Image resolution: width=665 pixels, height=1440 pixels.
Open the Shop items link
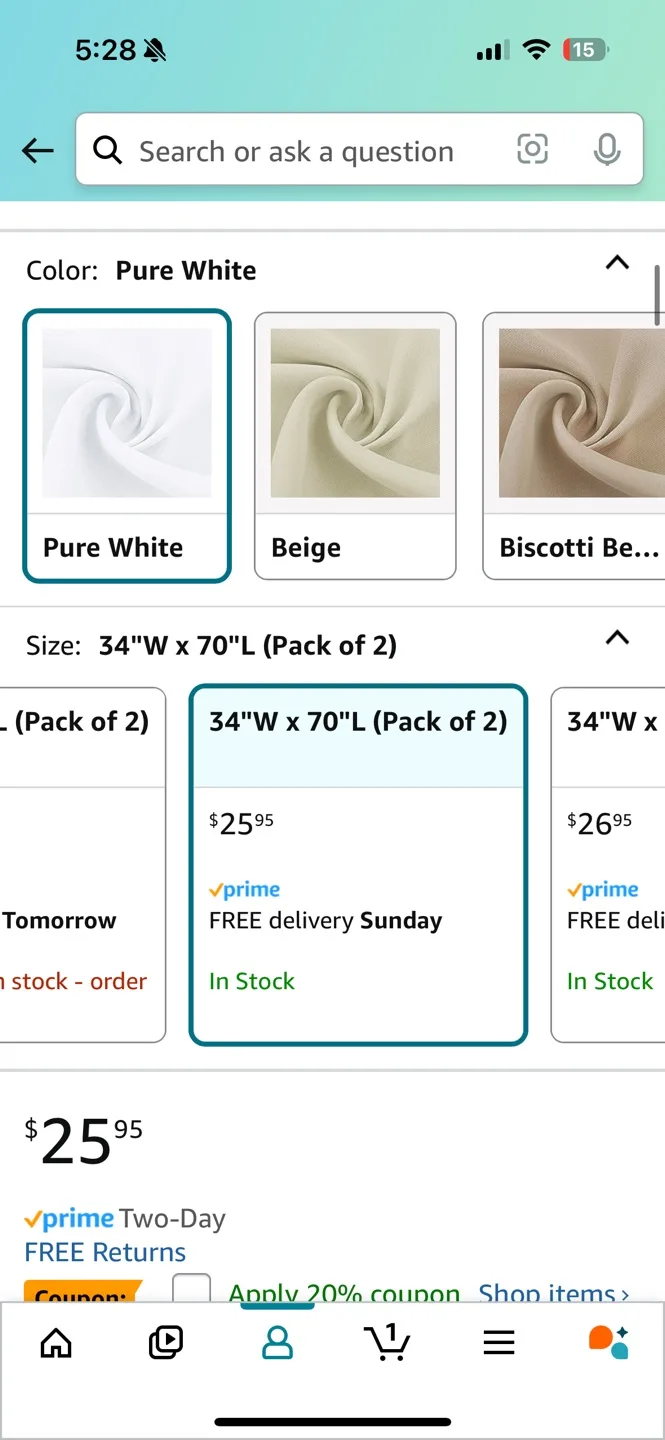tap(552, 1294)
